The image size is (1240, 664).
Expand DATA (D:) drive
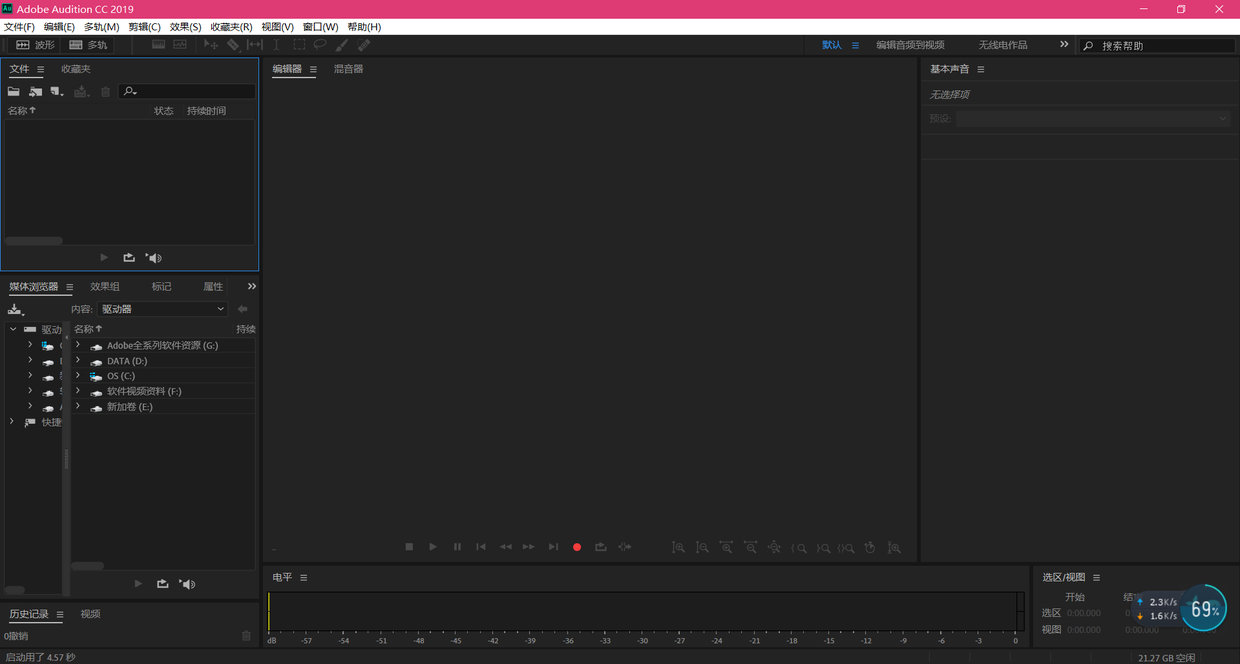(78, 360)
